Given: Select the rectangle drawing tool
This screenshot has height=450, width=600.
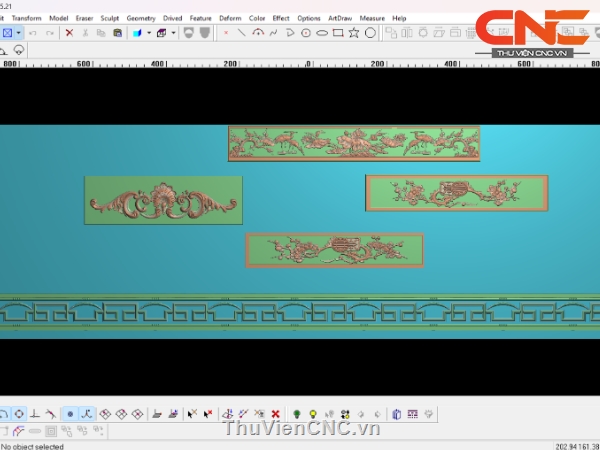Looking at the screenshot, I should click(338, 33).
